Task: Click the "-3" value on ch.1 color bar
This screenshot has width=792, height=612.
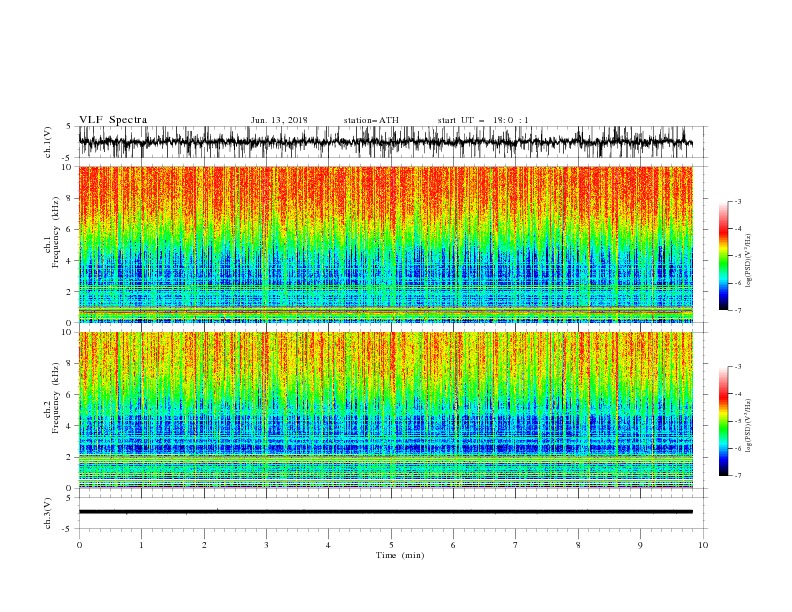Action: (x=738, y=201)
